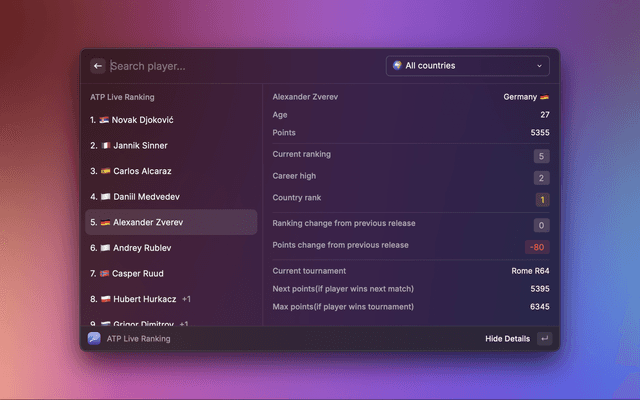Screen dimensions: 640x400
Task: Click the Search player input field
Action: tap(240, 66)
